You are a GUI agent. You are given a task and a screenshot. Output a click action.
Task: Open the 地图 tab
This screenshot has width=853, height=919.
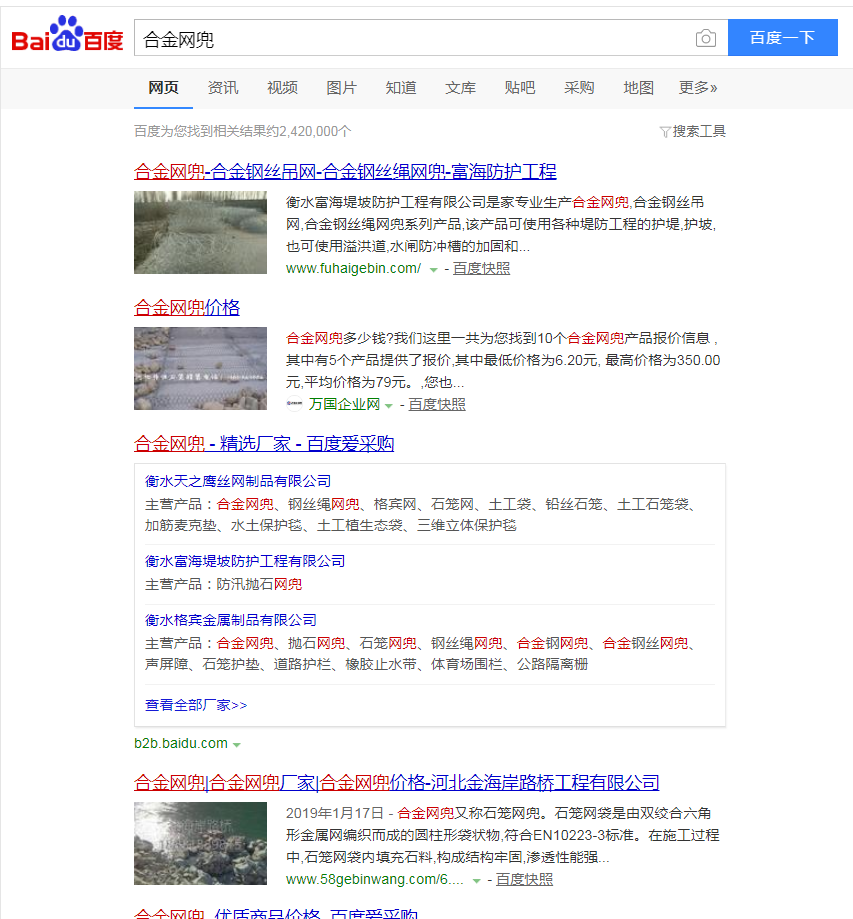coord(638,88)
